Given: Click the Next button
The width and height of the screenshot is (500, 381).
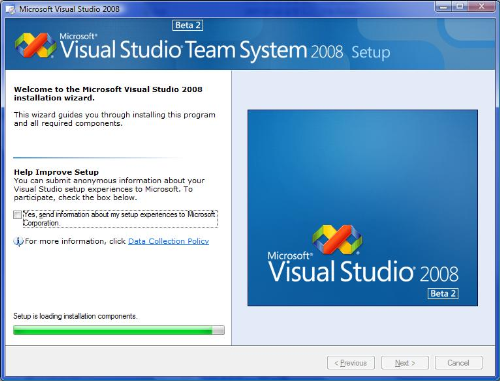Looking at the screenshot, I should [405, 363].
